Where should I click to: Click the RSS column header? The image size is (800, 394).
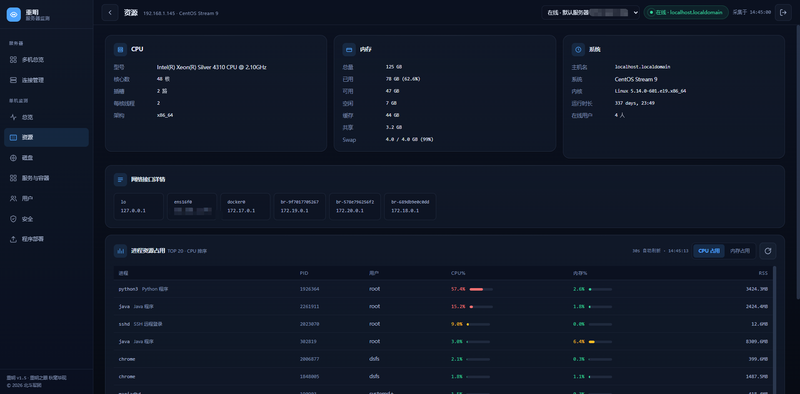(x=763, y=273)
